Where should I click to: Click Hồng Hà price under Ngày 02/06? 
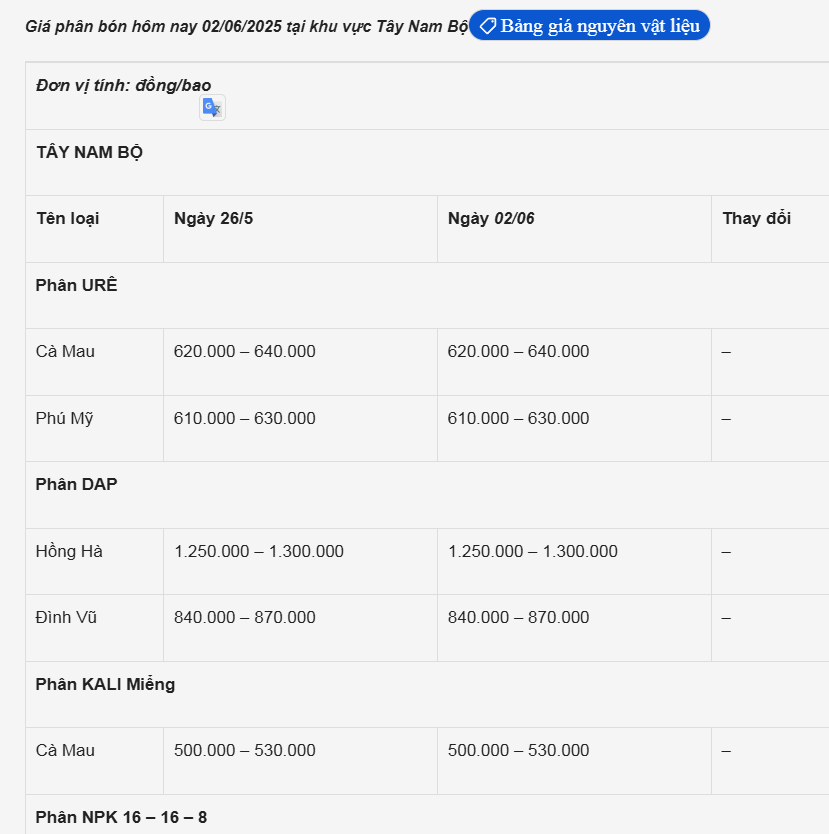click(533, 551)
